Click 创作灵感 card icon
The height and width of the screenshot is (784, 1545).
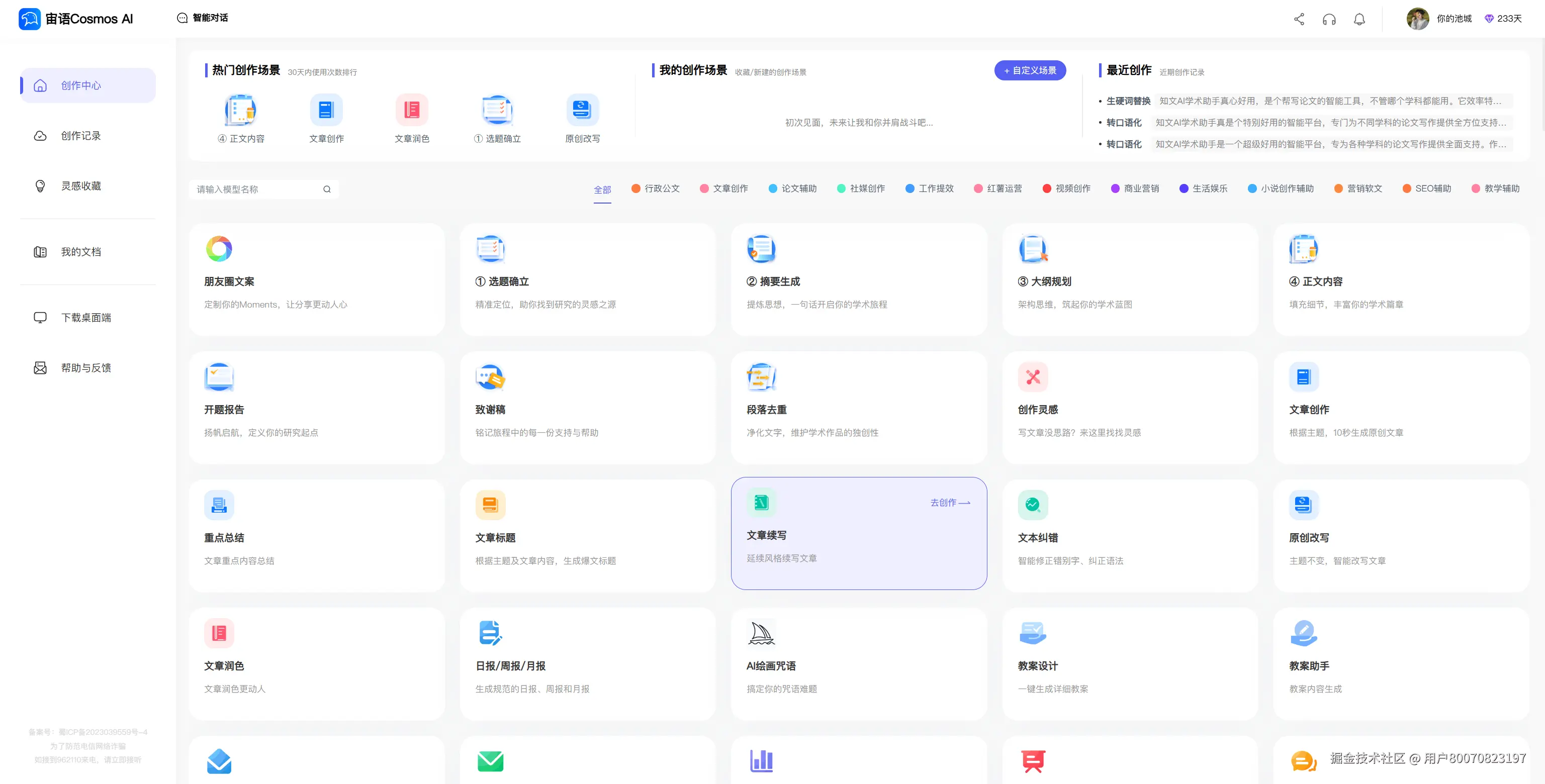tap(1032, 377)
